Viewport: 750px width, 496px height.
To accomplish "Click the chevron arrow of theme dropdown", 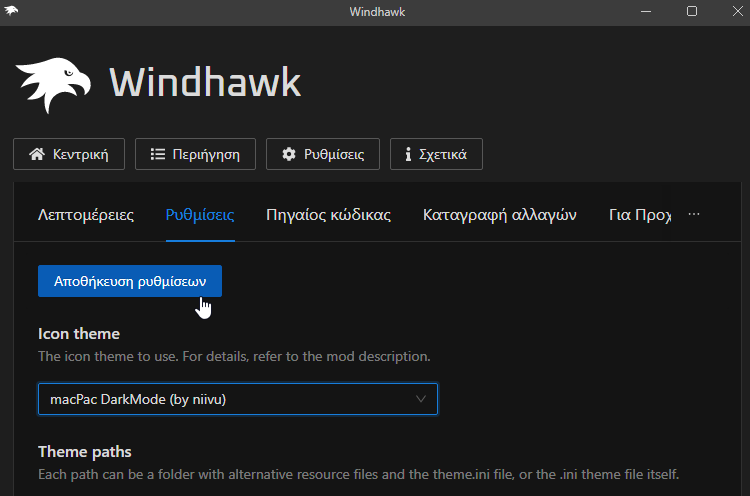I will pyautogui.click(x=421, y=399).
